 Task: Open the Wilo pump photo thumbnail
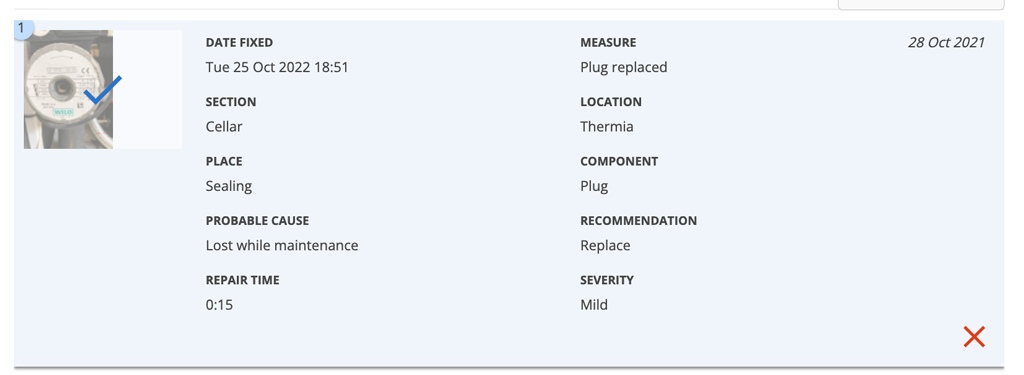click(69, 90)
